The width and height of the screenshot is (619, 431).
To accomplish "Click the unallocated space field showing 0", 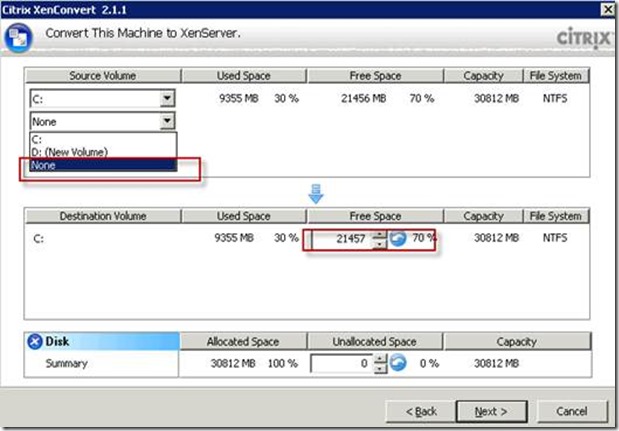I will tap(342, 363).
